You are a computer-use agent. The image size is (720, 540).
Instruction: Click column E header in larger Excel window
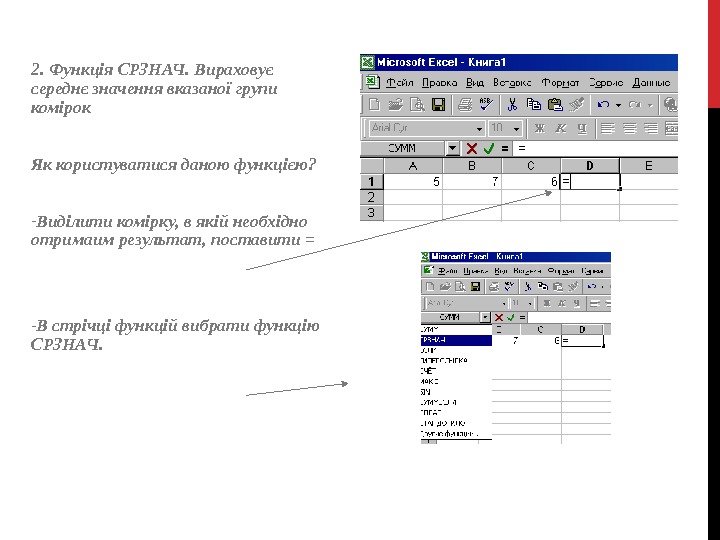tap(649, 166)
